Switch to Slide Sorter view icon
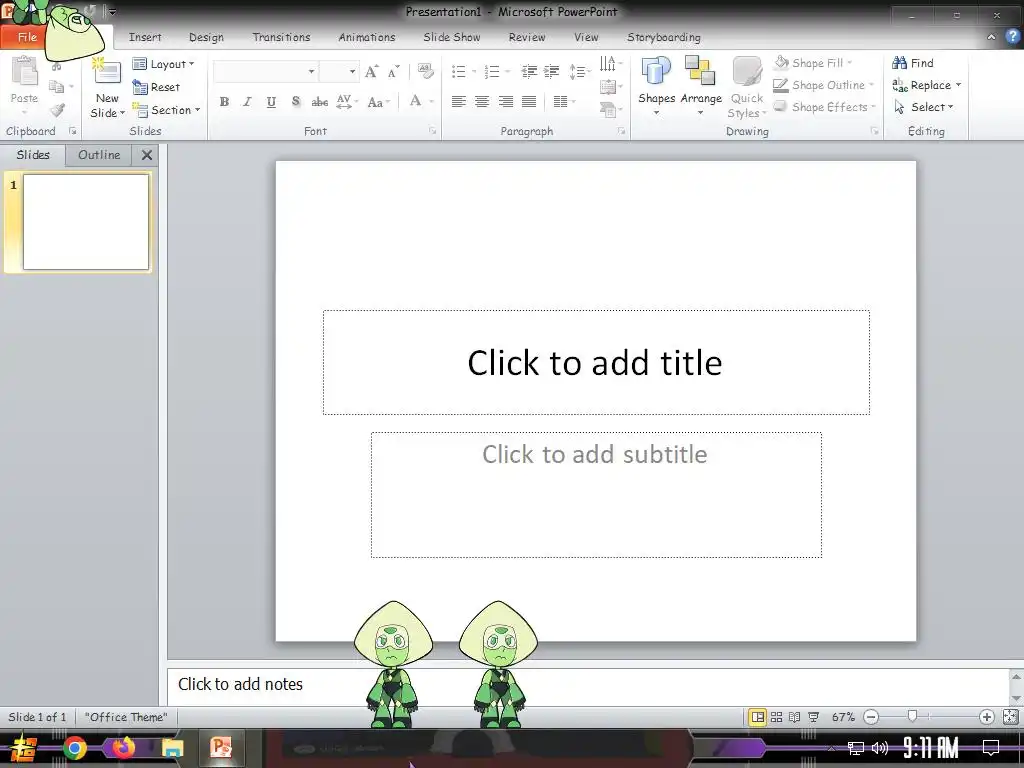Screen dimensions: 1024x768 (x=776, y=717)
